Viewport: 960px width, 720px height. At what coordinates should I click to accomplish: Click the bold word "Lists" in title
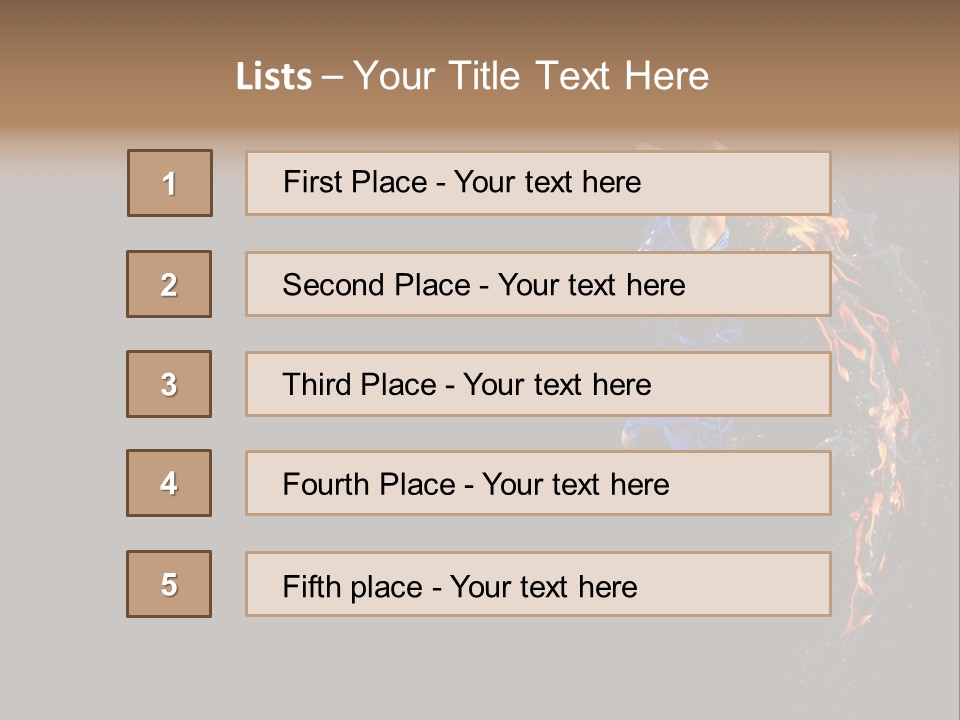(274, 77)
